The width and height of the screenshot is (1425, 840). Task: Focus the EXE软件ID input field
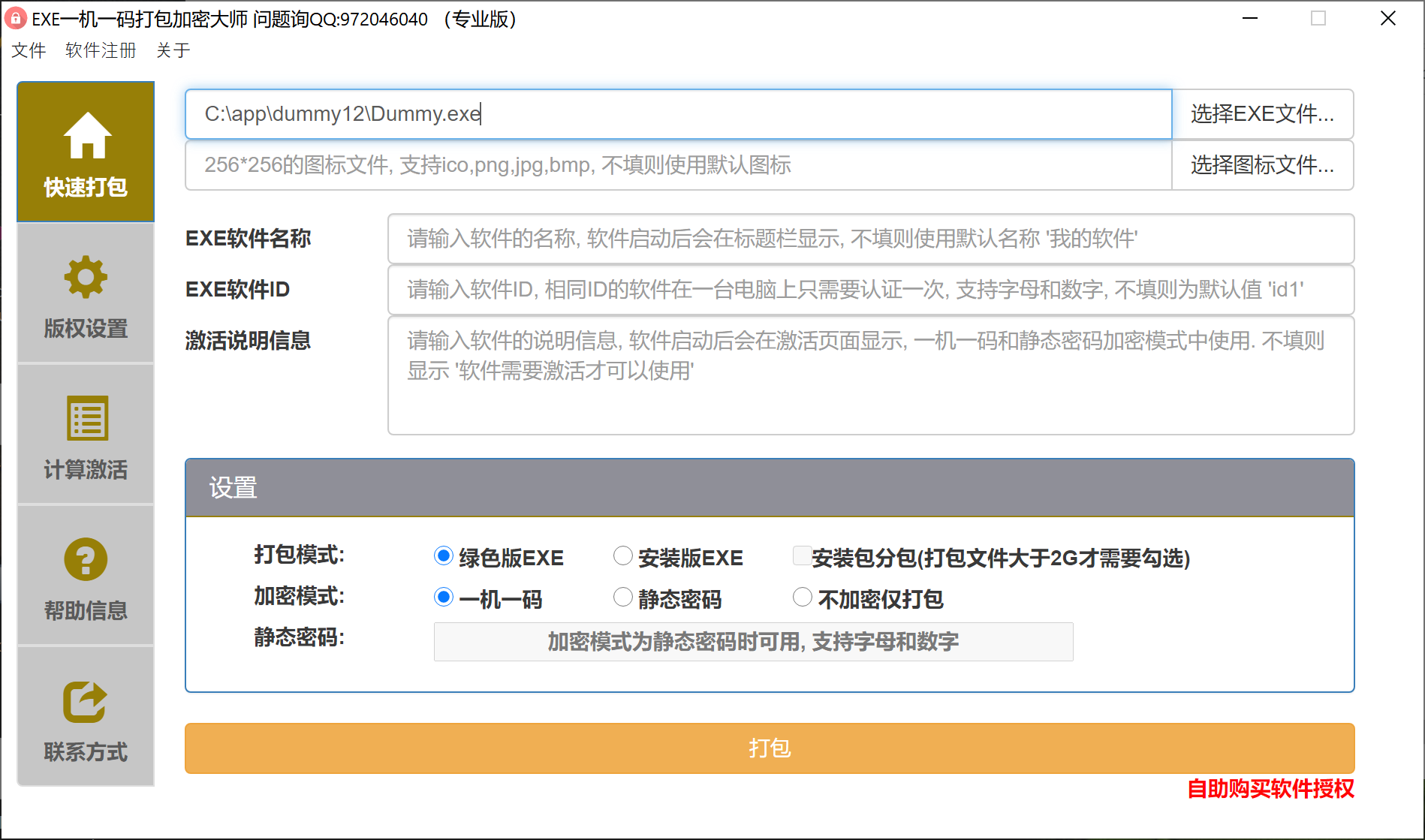pos(871,290)
